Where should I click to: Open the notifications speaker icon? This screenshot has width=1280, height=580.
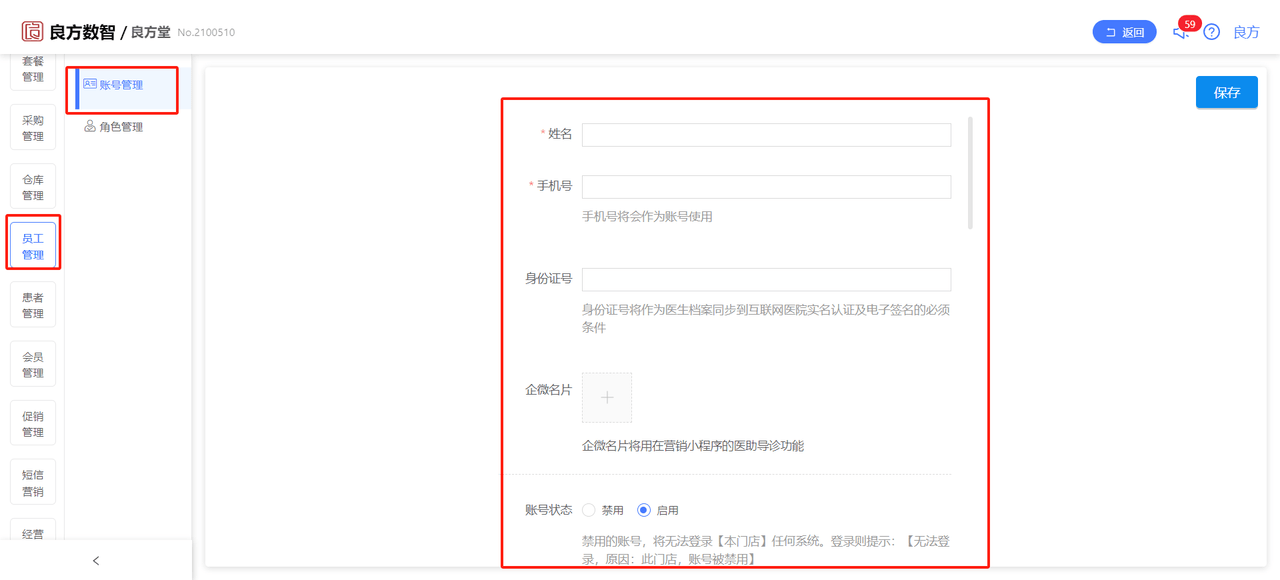point(1181,32)
